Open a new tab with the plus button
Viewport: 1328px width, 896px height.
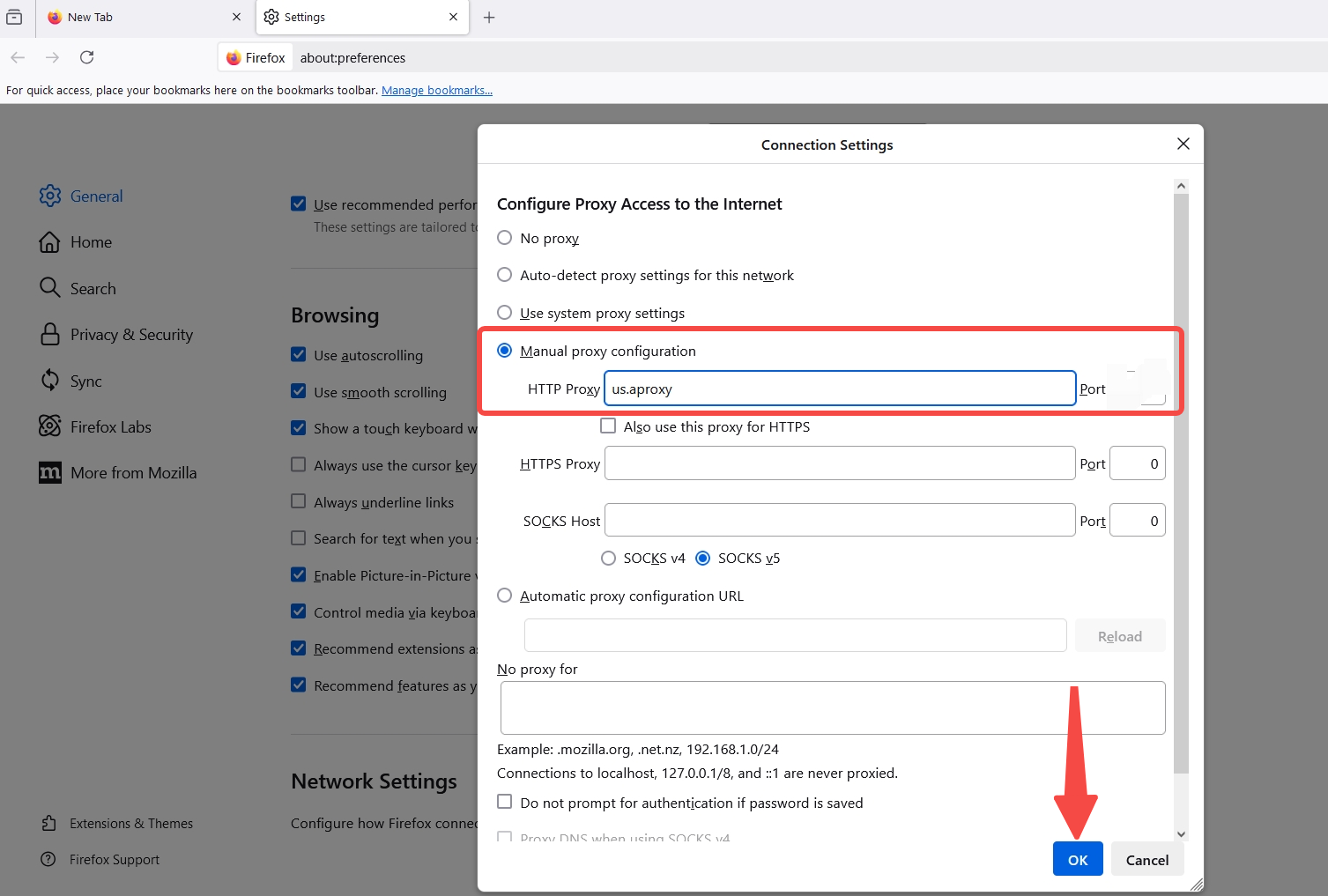pyautogui.click(x=489, y=17)
